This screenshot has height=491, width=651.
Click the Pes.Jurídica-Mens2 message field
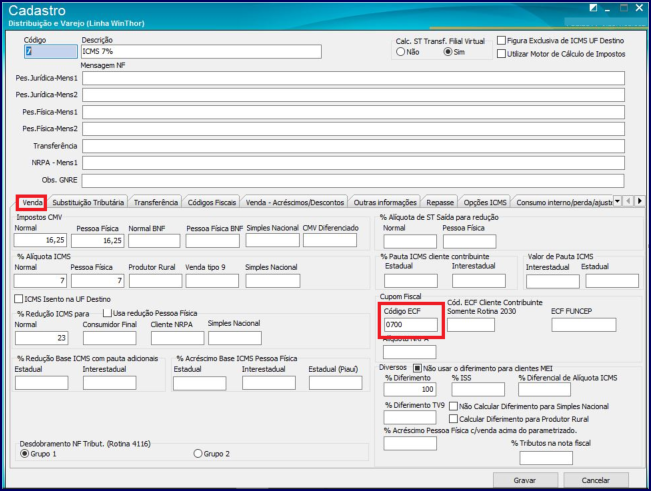[353, 95]
